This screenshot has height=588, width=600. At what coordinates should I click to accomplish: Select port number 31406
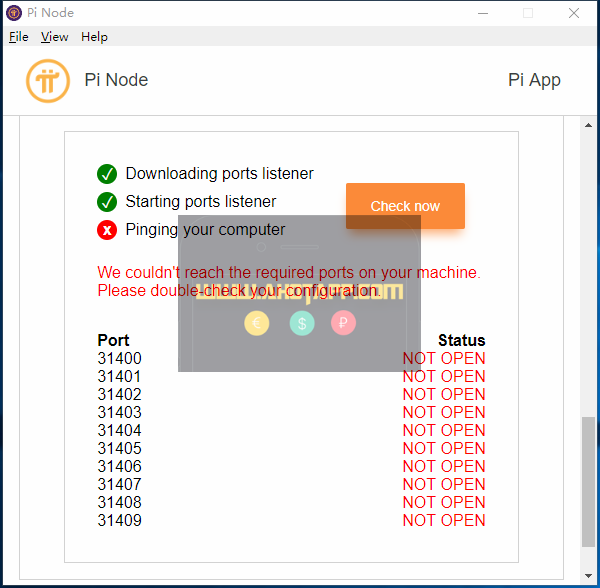119,466
